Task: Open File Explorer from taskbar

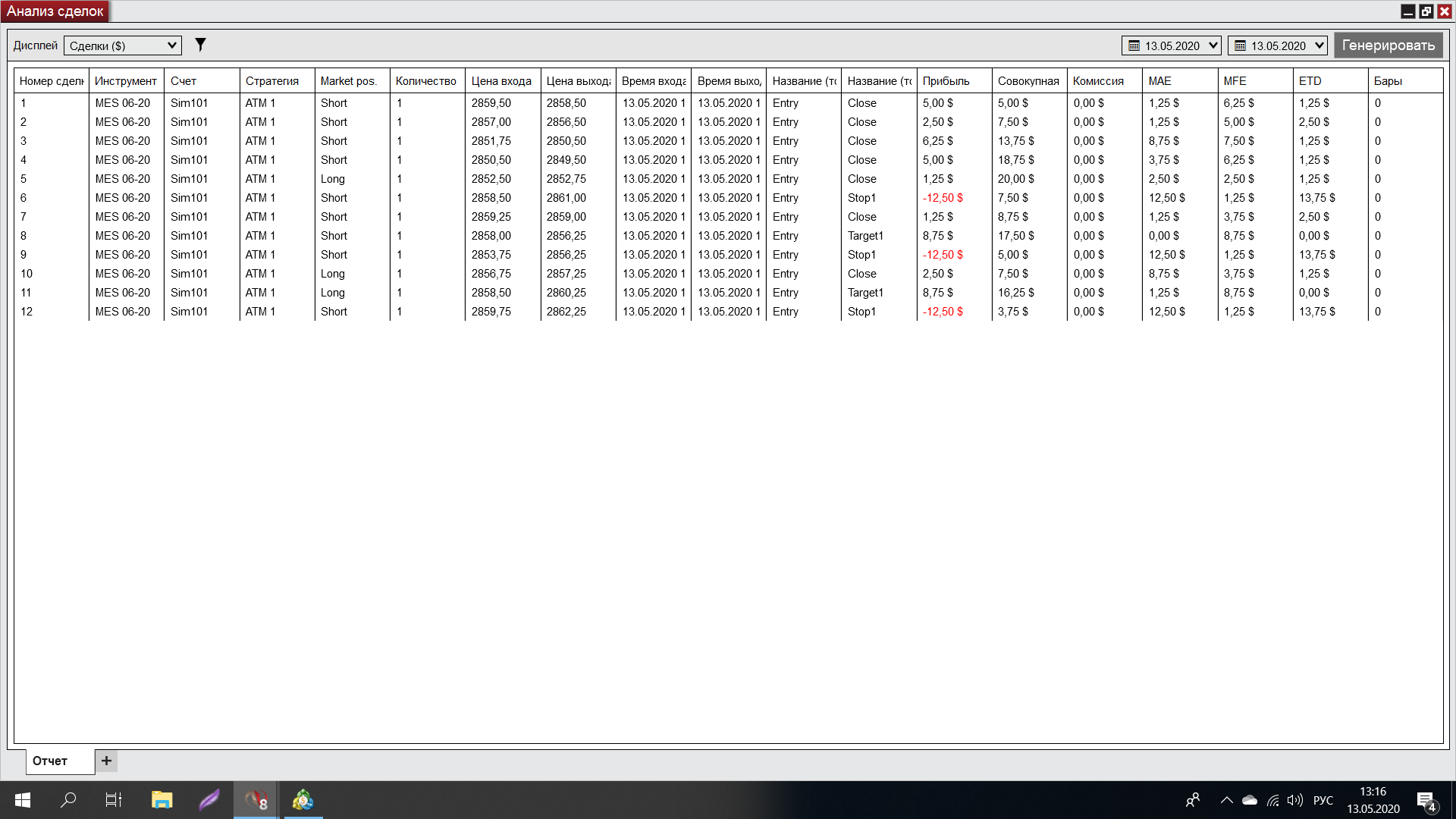Action: [162, 800]
